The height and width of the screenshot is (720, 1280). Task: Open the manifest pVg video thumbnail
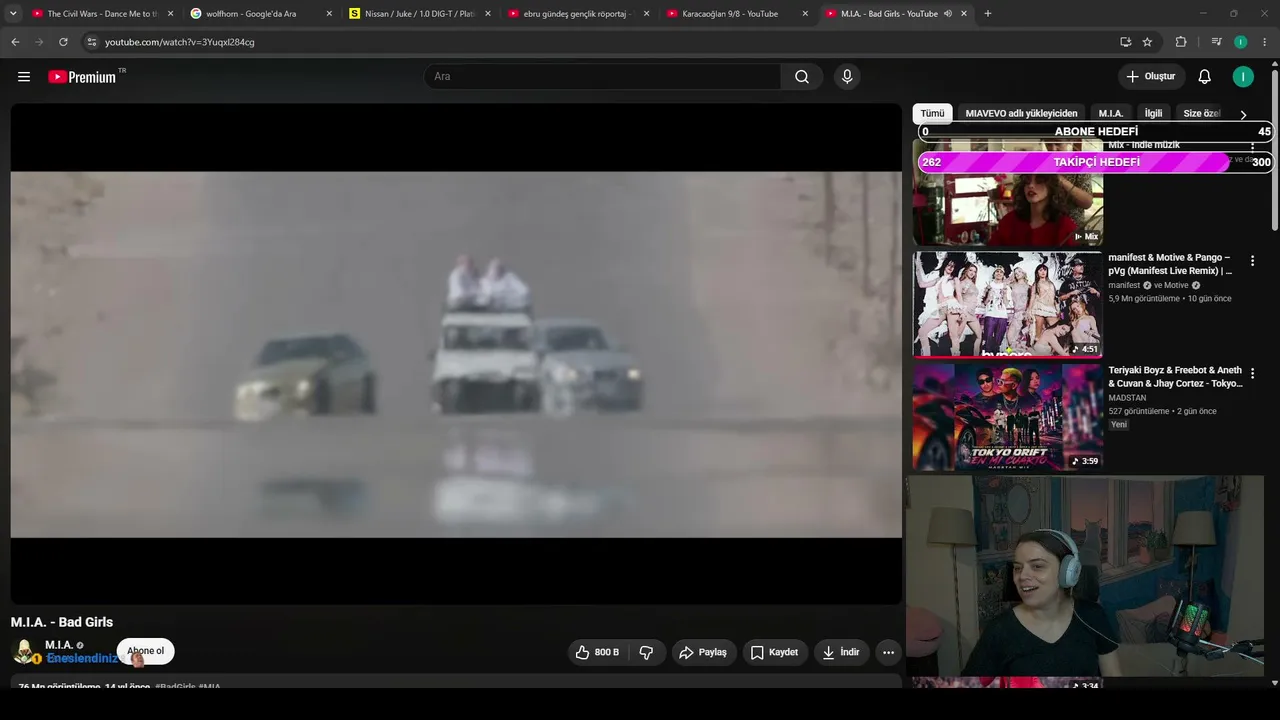1008,304
